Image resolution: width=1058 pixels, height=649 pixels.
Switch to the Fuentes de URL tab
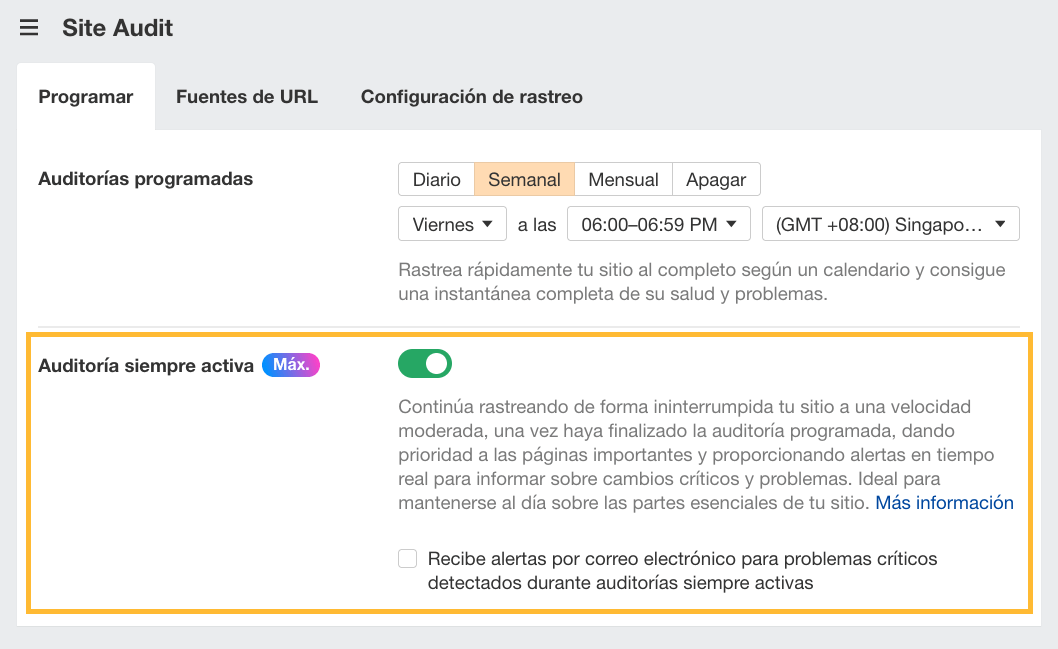[246, 96]
